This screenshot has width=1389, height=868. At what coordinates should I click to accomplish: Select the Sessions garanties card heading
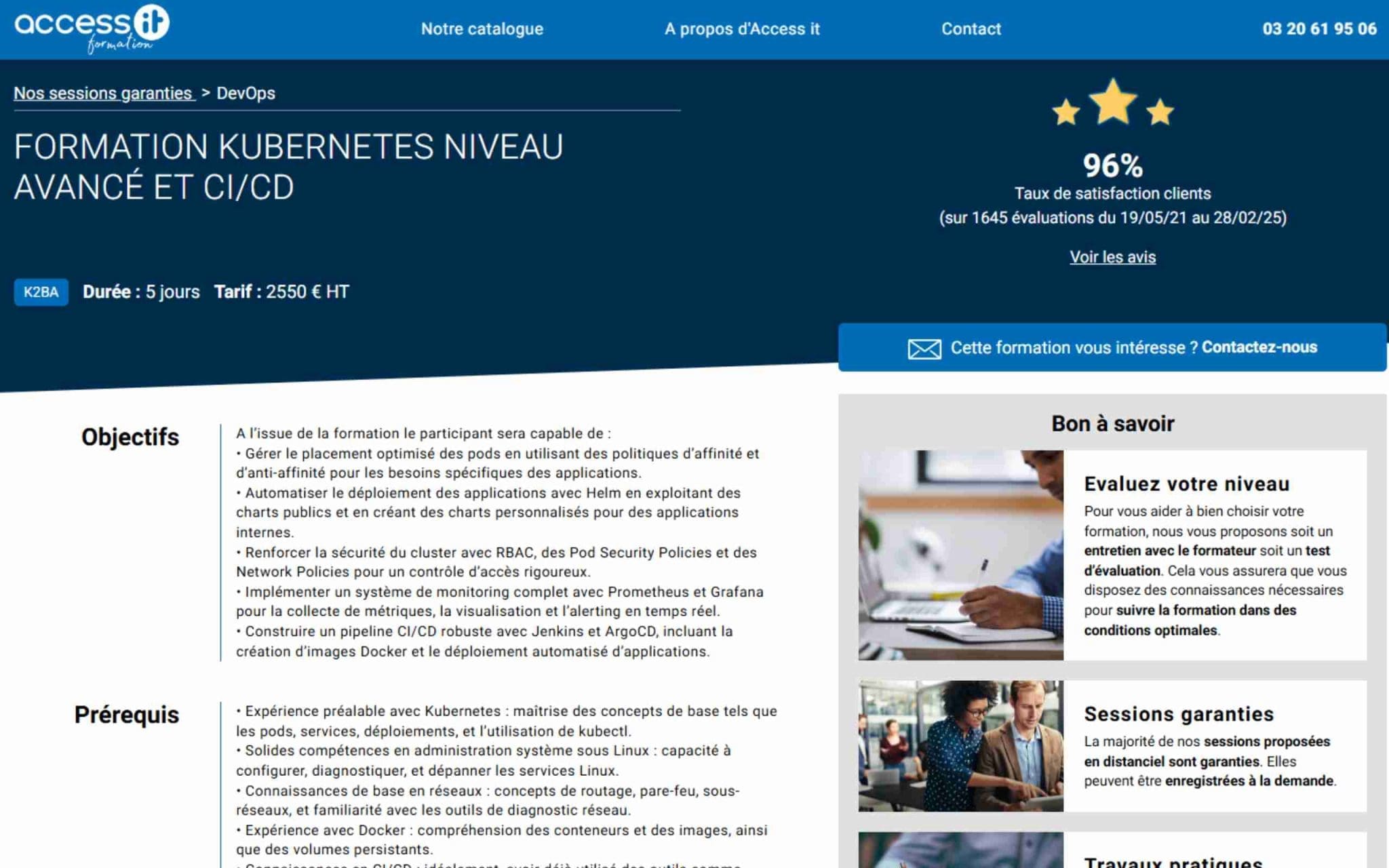pos(1179,714)
